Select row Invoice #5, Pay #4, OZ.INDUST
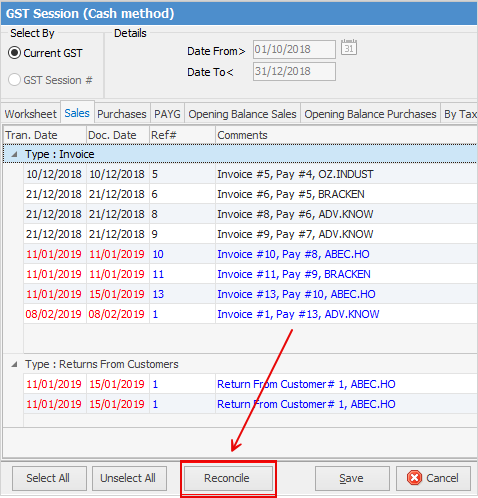The width and height of the screenshot is (478, 498). 250,174
